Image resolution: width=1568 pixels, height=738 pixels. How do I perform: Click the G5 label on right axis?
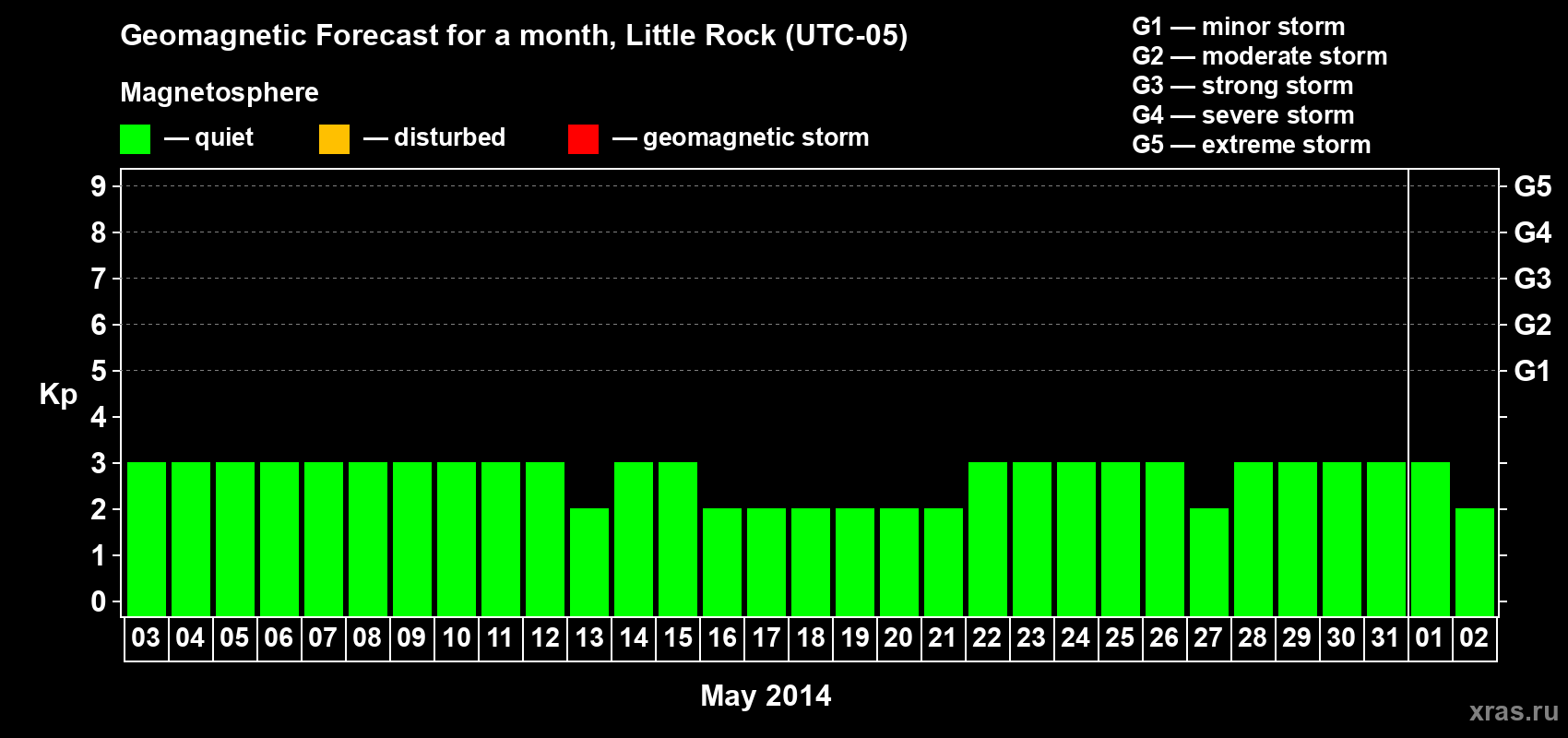click(x=1532, y=186)
